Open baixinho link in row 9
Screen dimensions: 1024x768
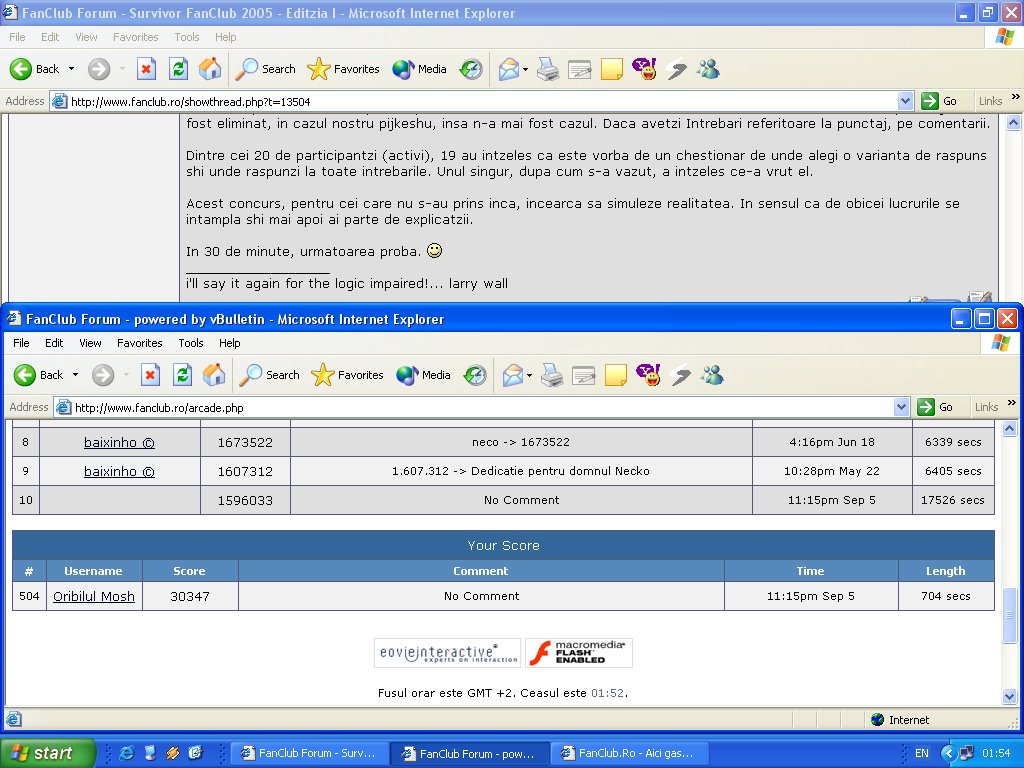(x=119, y=471)
